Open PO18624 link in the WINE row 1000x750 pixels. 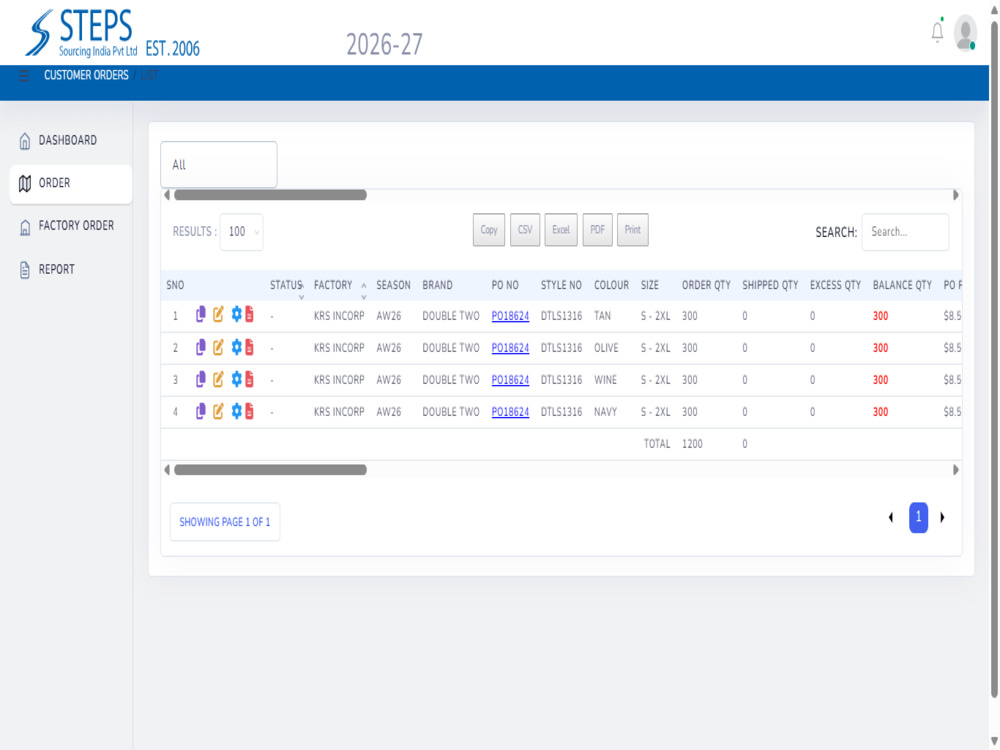510,379
